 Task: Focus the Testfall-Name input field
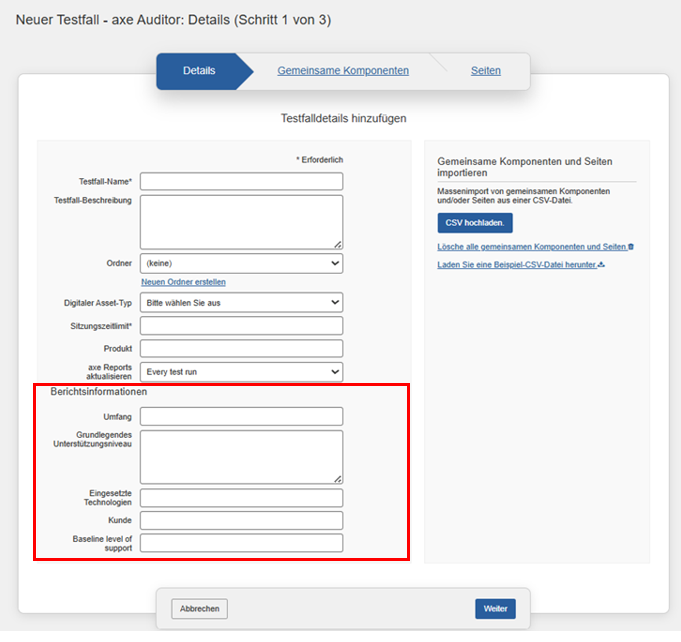click(241, 181)
